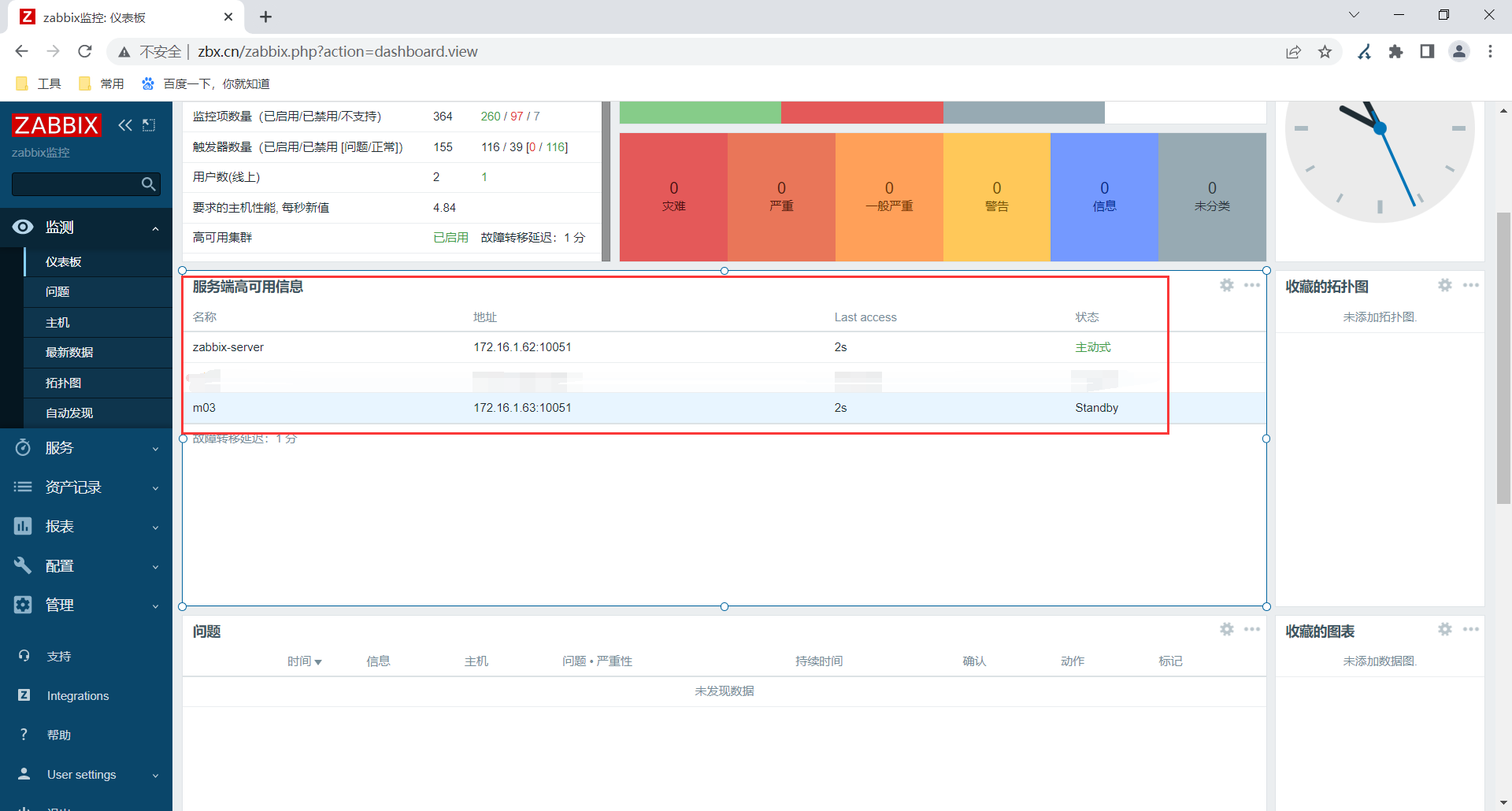The width and height of the screenshot is (1512, 811).
Task: Click the 资产记录 list icon
Action: (23, 487)
